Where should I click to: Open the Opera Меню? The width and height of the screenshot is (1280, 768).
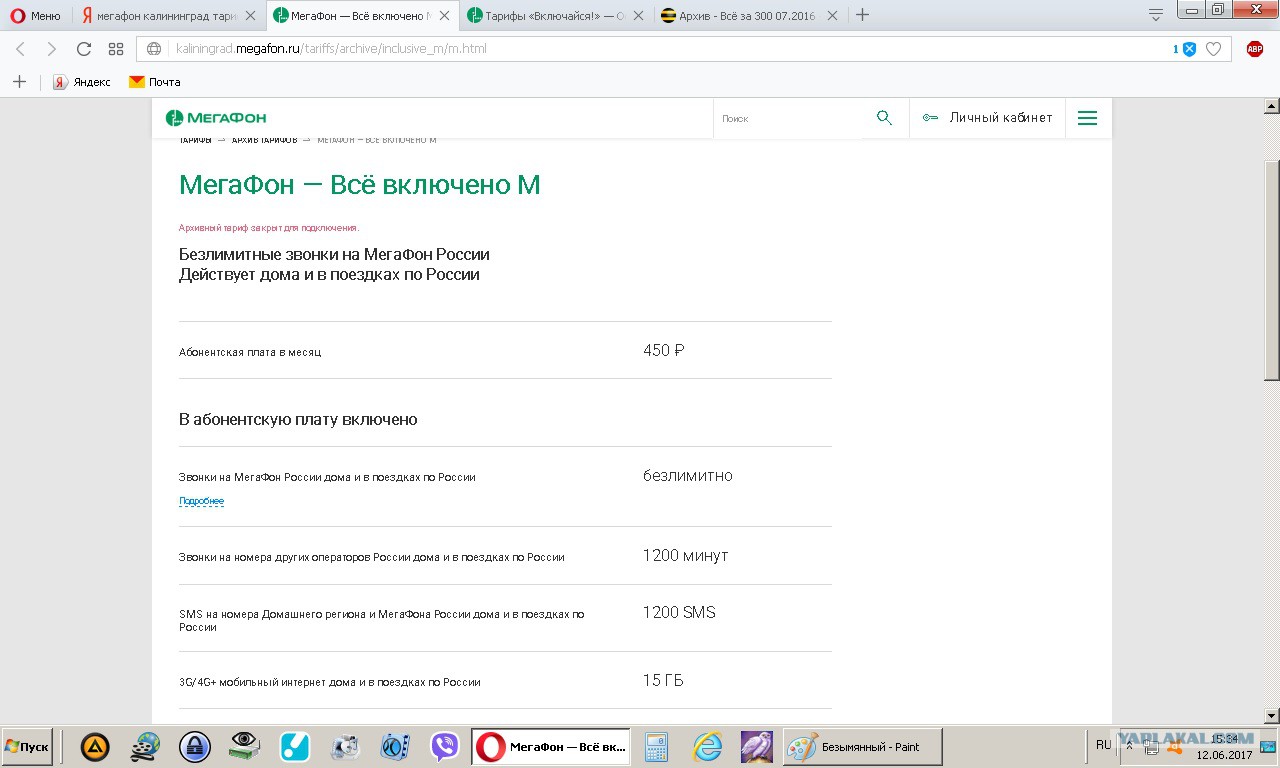(x=36, y=15)
